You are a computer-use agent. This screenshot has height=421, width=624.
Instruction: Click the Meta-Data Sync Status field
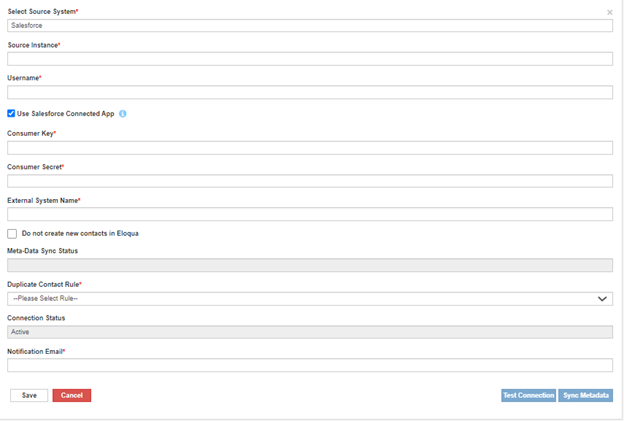pyautogui.click(x=310, y=265)
